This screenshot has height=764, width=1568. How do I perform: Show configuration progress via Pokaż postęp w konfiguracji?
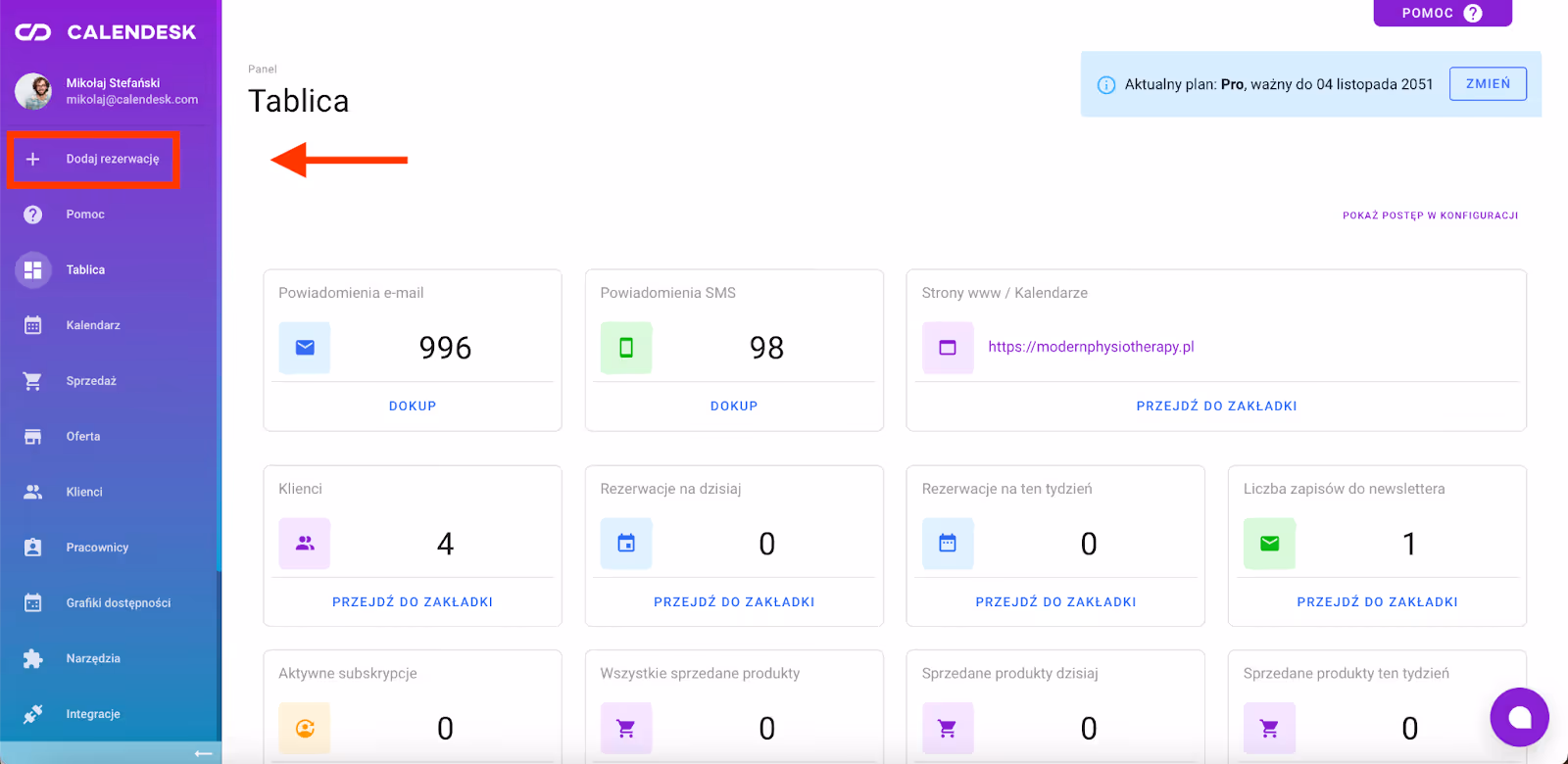tap(1430, 215)
